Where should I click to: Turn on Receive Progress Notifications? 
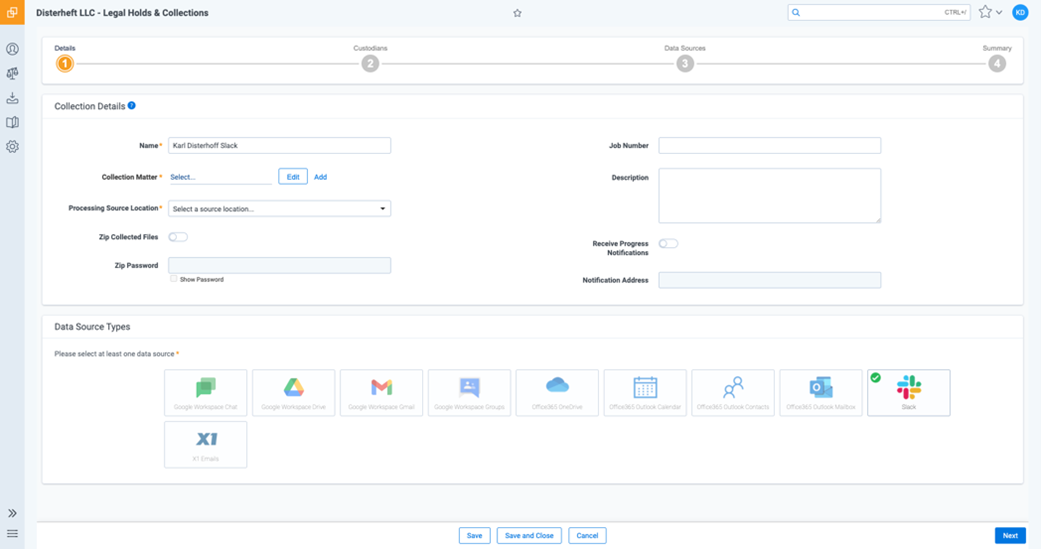tap(668, 244)
